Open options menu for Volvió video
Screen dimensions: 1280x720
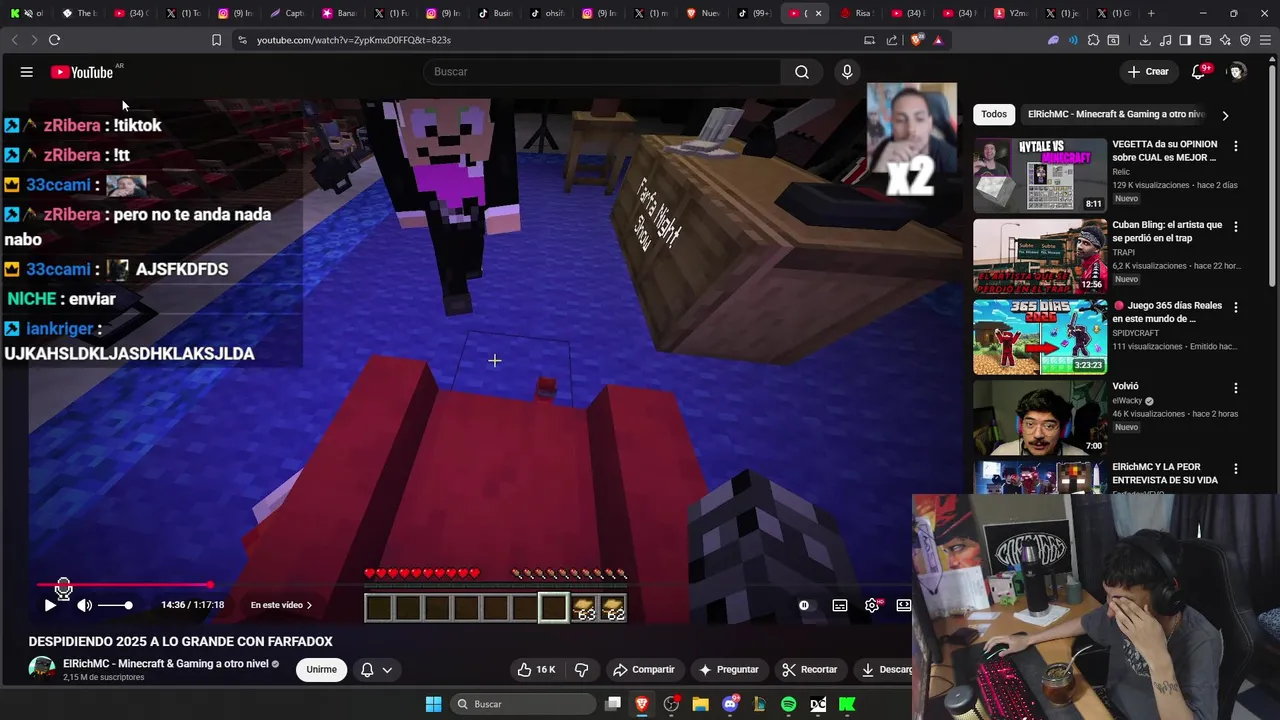point(1235,388)
